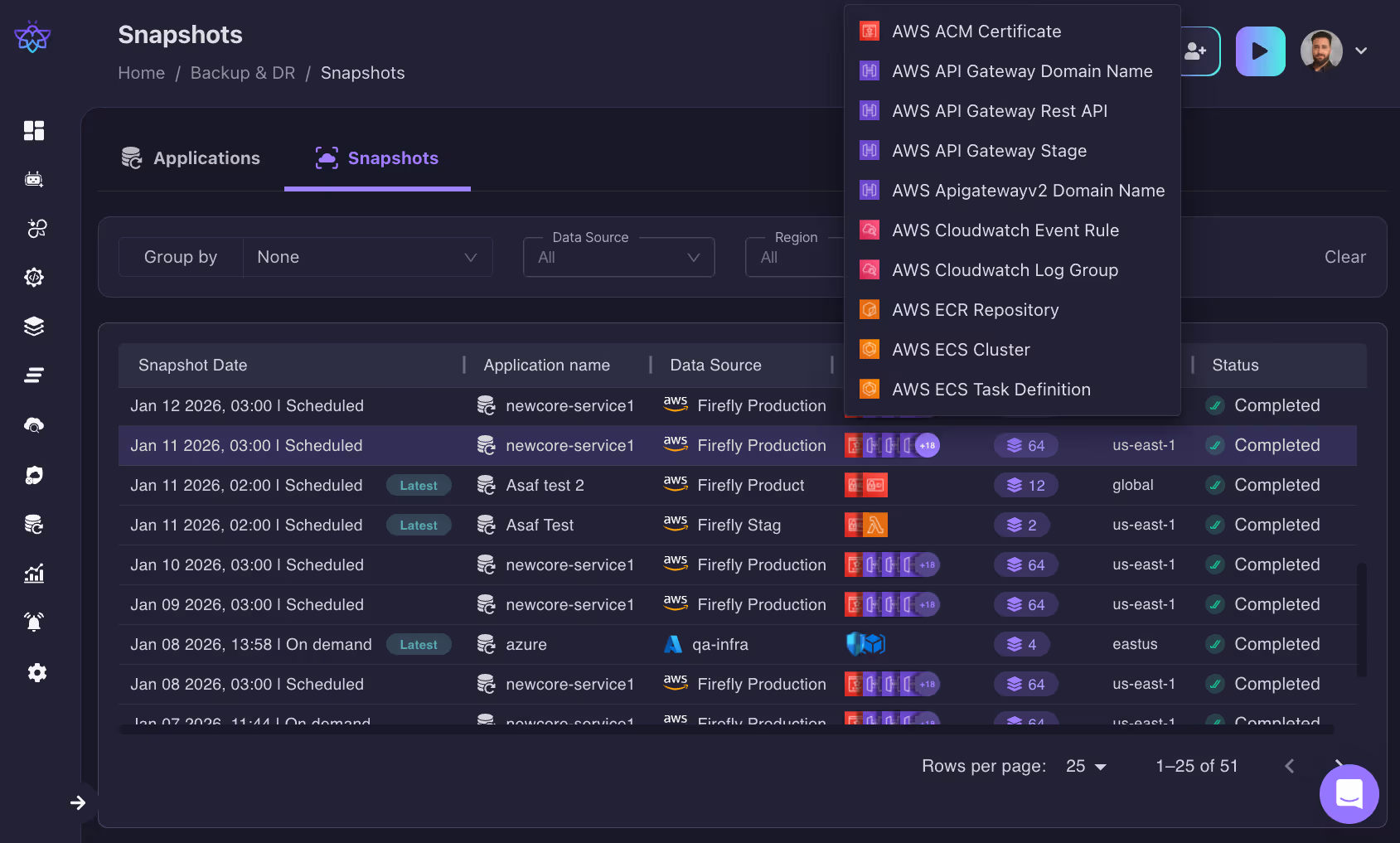The height and width of the screenshot is (843, 1400).
Task: Click the Clear filters button
Action: click(x=1344, y=257)
